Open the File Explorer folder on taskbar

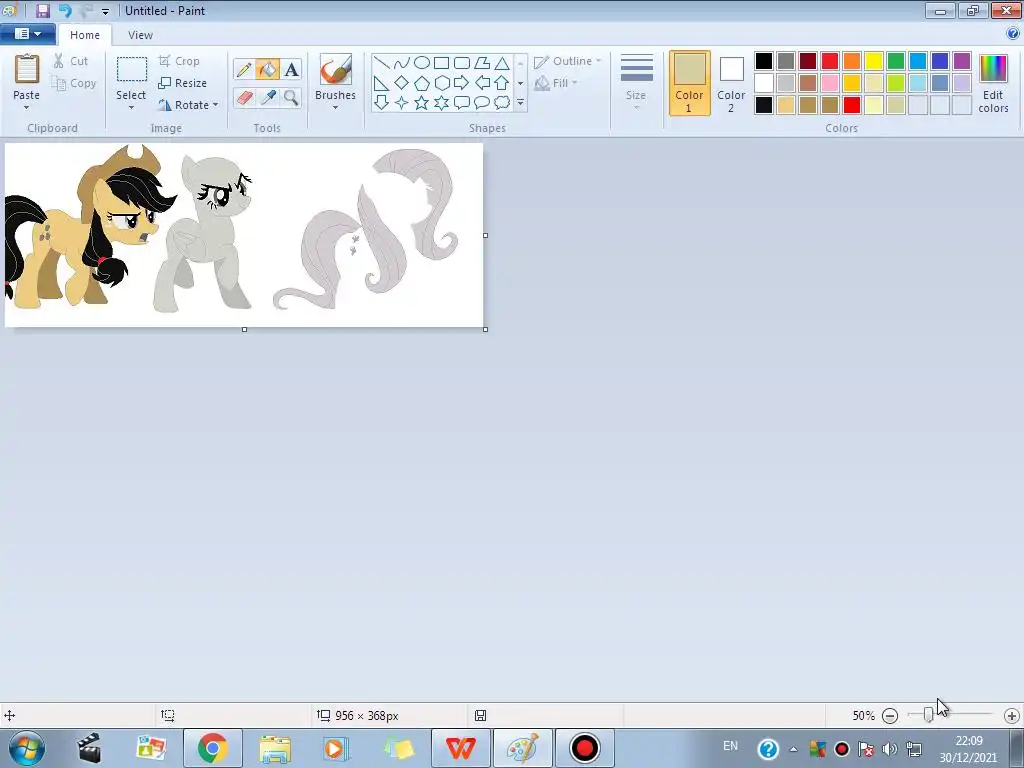[x=275, y=748]
